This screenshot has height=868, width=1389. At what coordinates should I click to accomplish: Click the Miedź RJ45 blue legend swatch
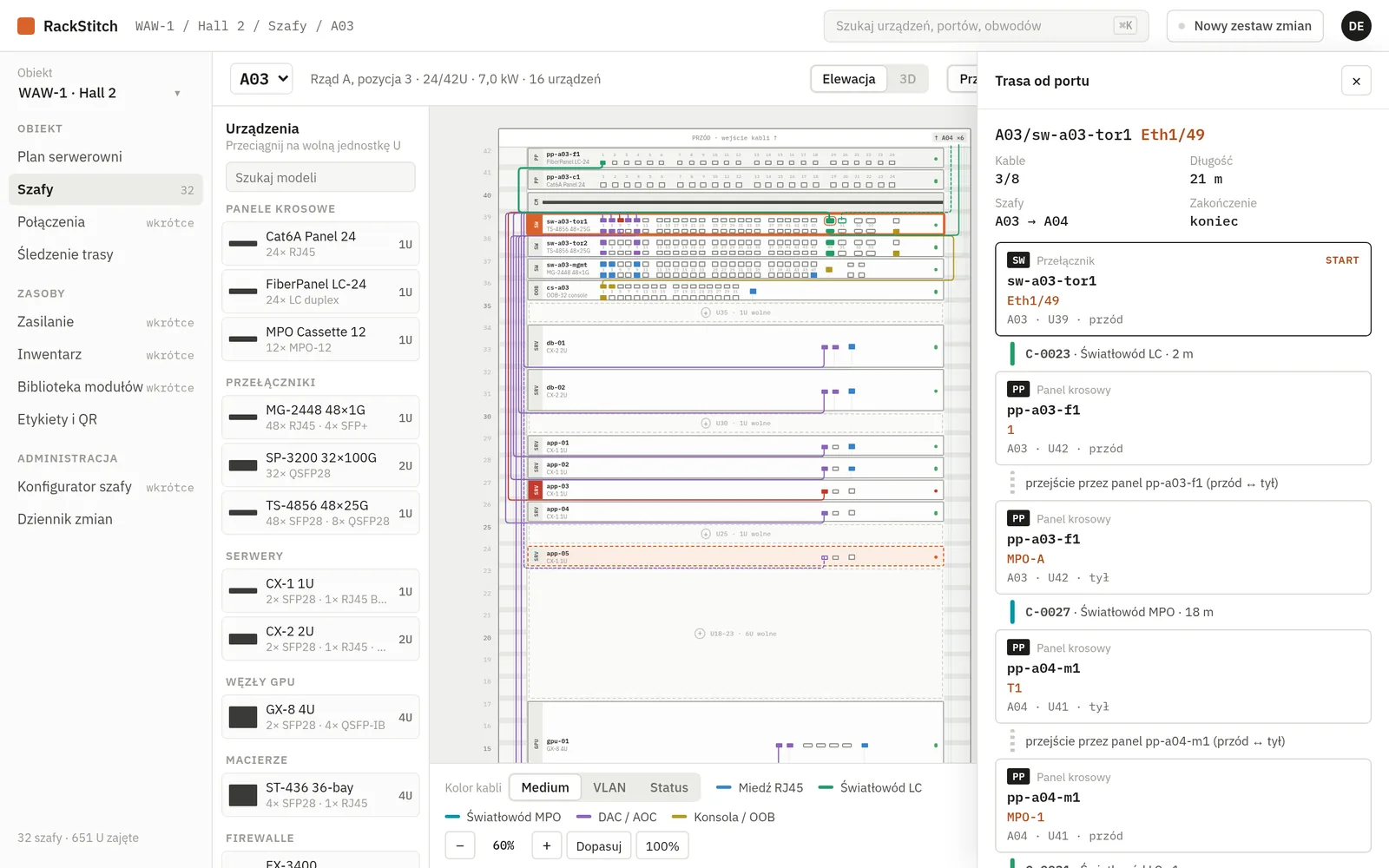click(723, 787)
